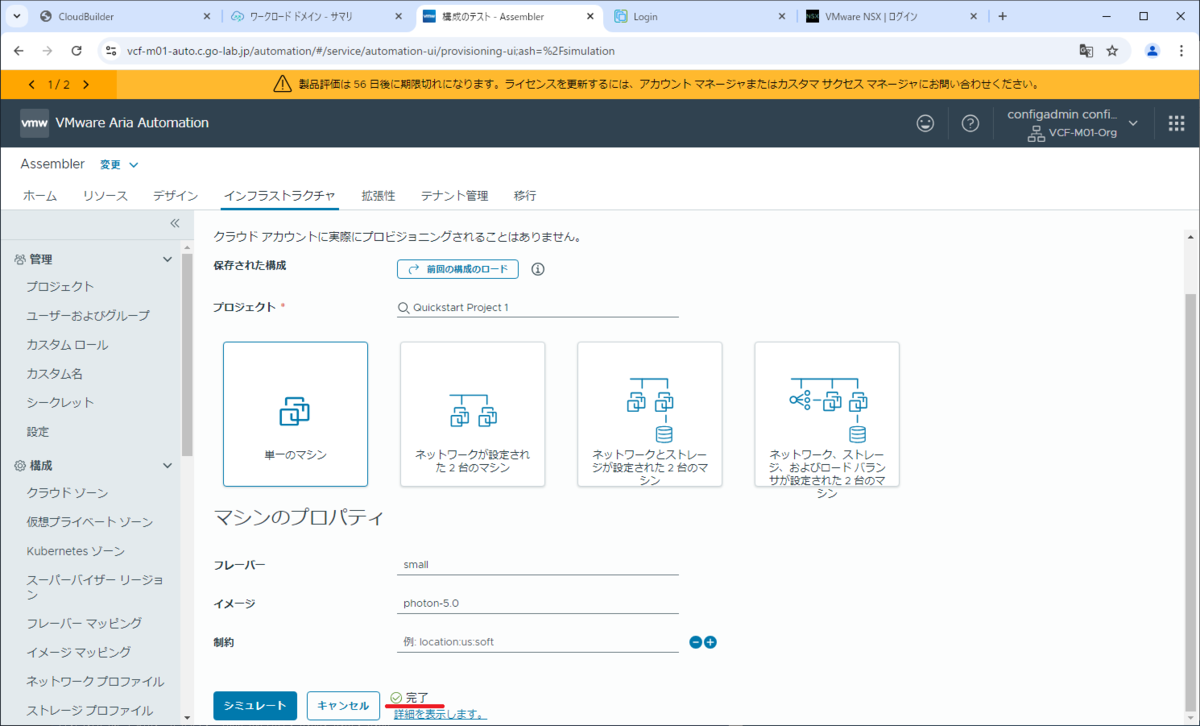The image size is (1200, 726).
Task: Click the VMware vmw logo
Action: (x=34, y=123)
